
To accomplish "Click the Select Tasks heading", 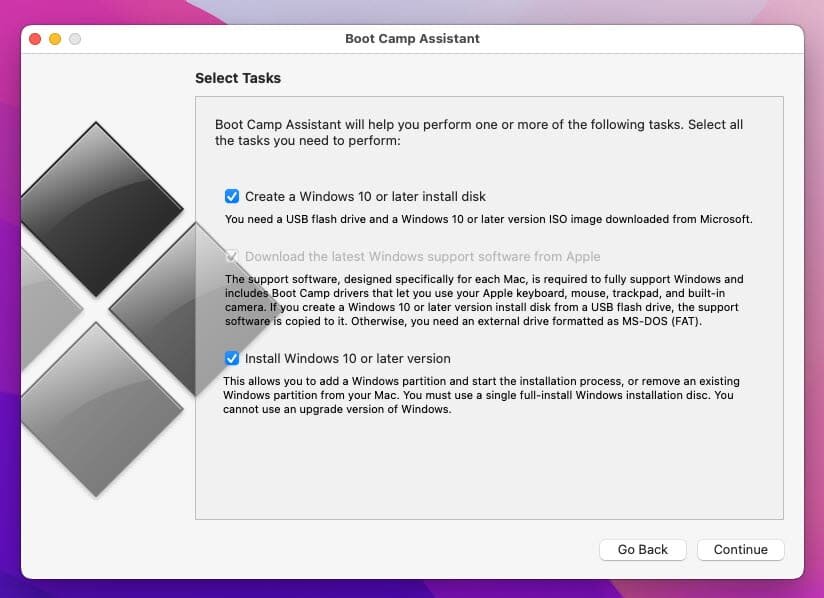I will (x=238, y=78).
